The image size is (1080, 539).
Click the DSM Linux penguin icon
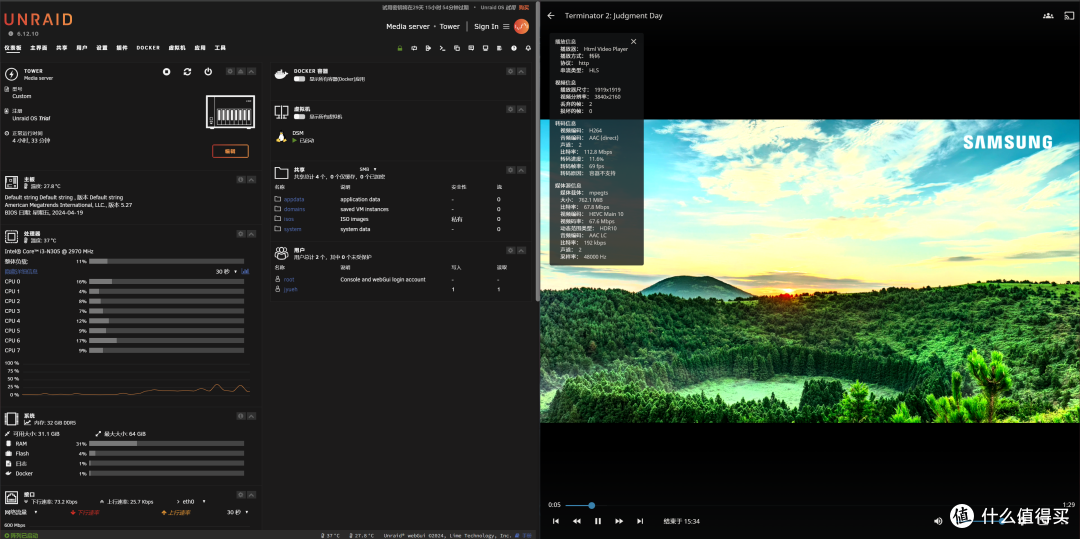tap(281, 137)
